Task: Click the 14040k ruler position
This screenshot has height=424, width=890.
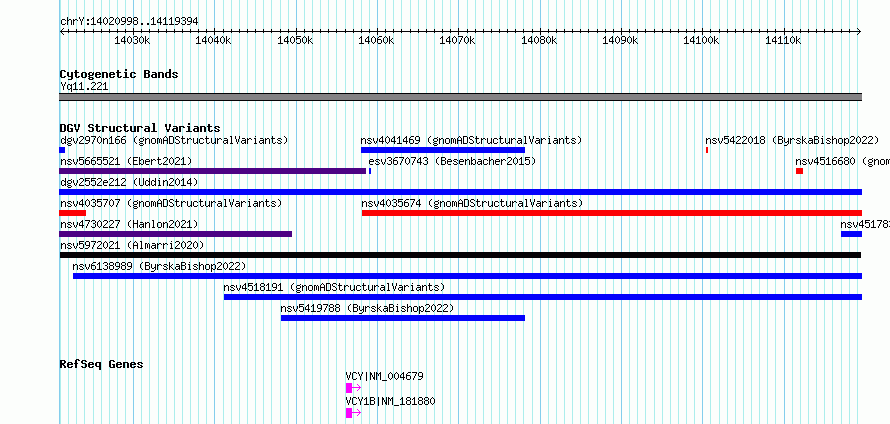Action: [213, 41]
